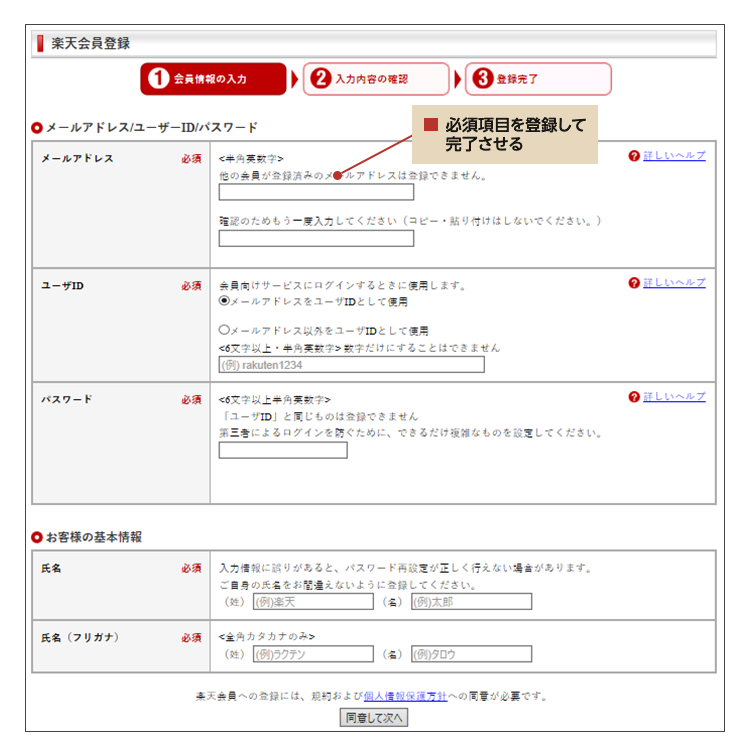
Task: Click the user ID field with rakuten1234 placeholder
Action: click(x=352, y=364)
